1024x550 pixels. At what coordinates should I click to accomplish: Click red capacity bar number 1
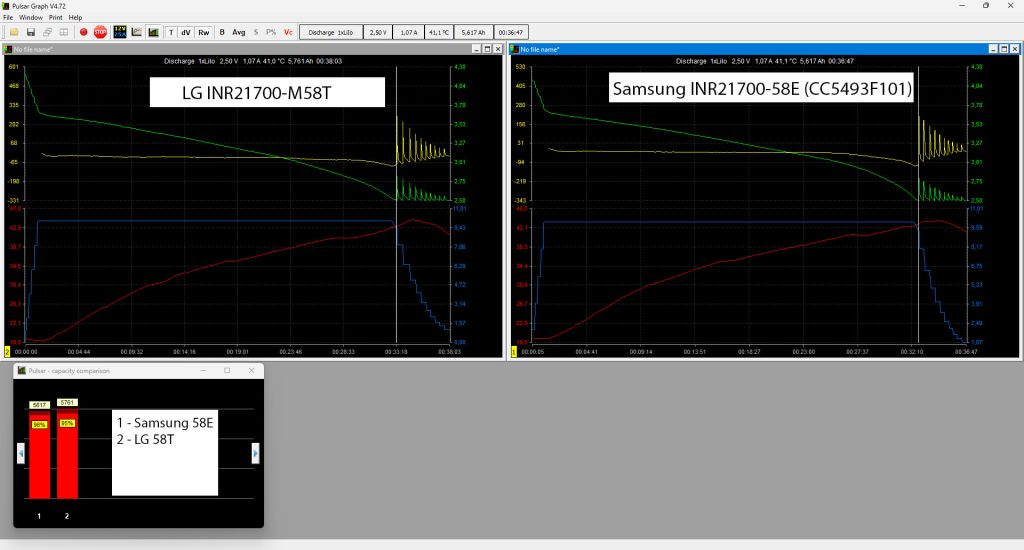click(x=39, y=455)
